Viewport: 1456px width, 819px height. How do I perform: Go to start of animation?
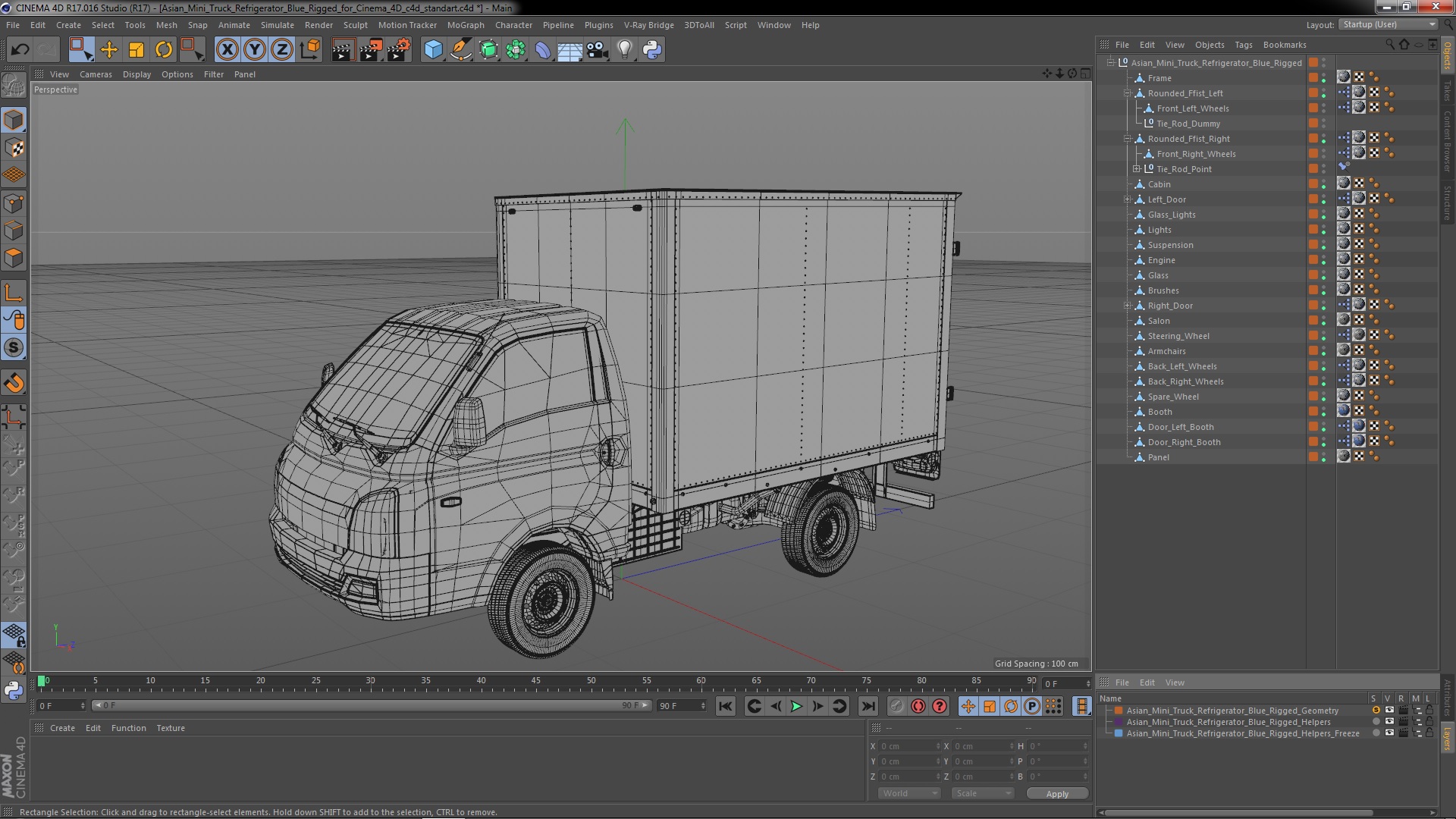[726, 706]
